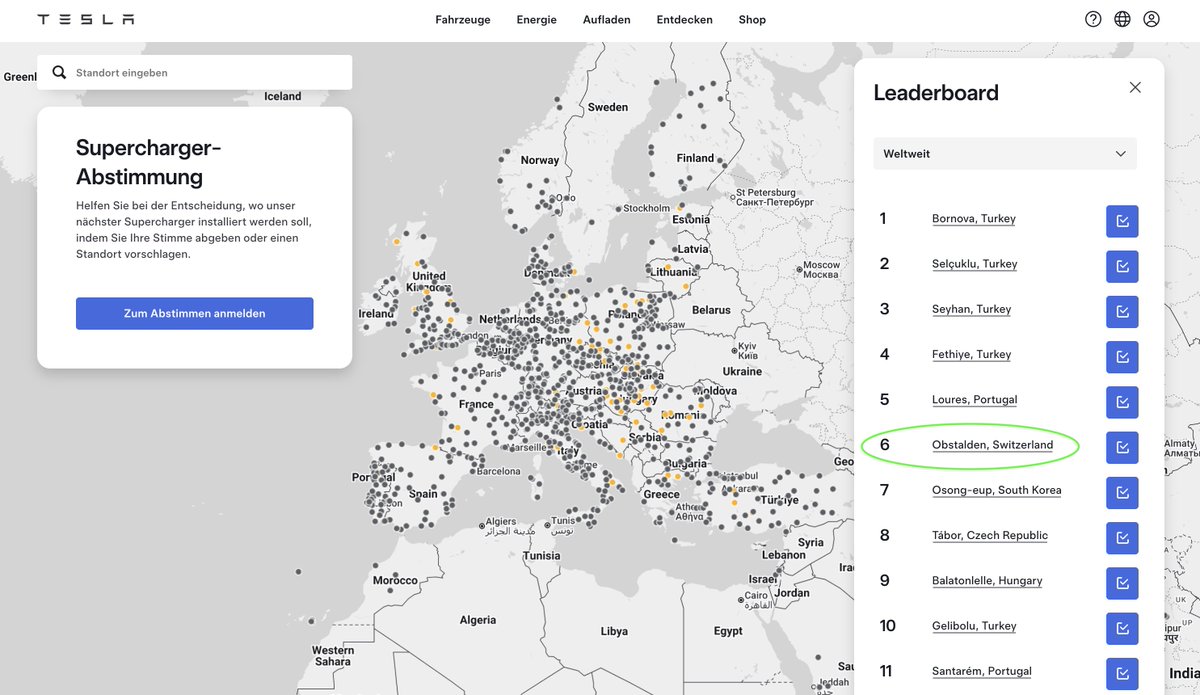Open the help question mark icon
Viewport: 1200px width, 695px height.
coord(1093,19)
